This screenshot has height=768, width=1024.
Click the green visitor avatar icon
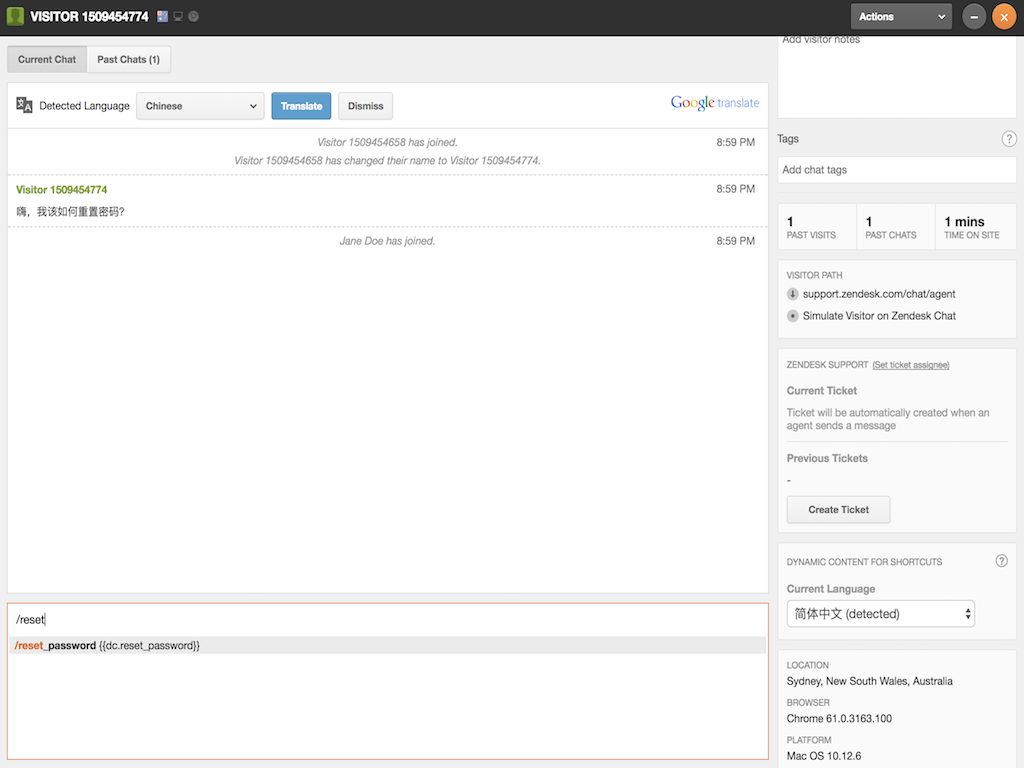pos(15,17)
